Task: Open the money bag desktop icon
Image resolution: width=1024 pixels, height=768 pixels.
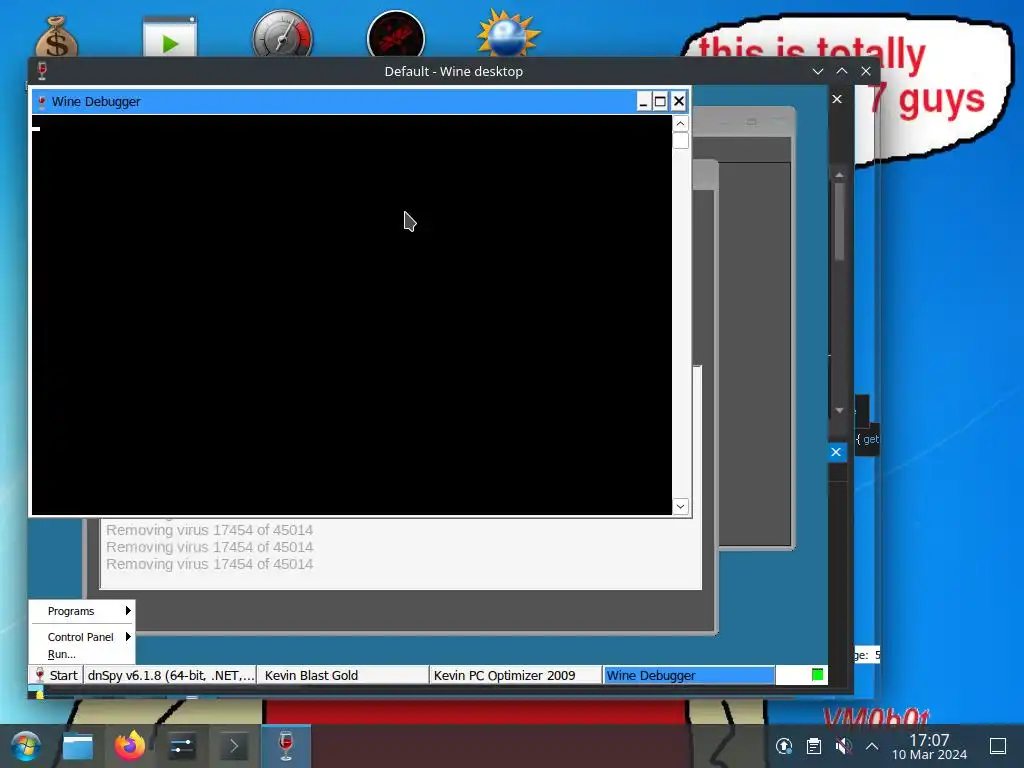Action: point(57,37)
